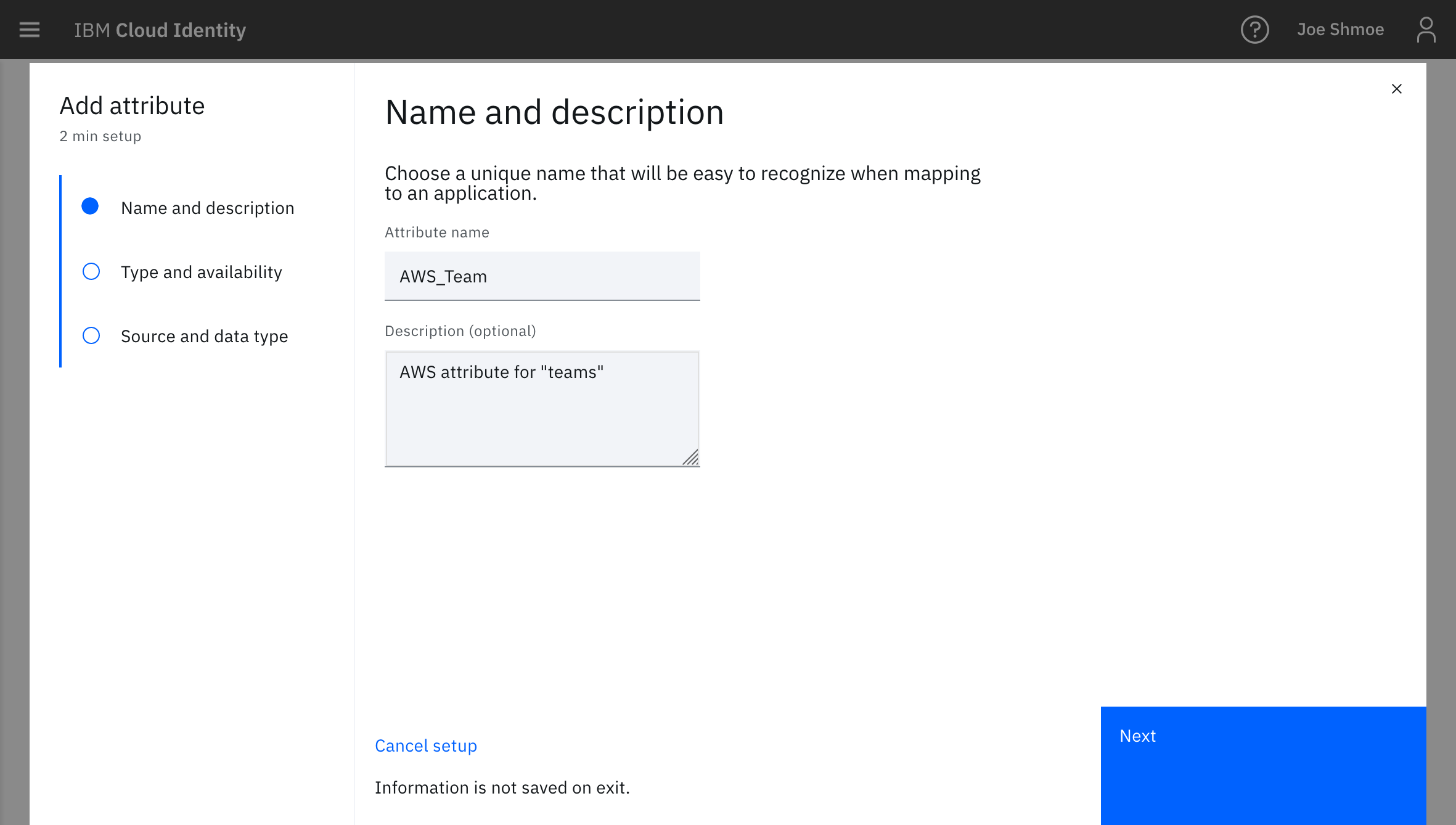
Task: Click the close X icon to exit
Action: pyautogui.click(x=1396, y=89)
